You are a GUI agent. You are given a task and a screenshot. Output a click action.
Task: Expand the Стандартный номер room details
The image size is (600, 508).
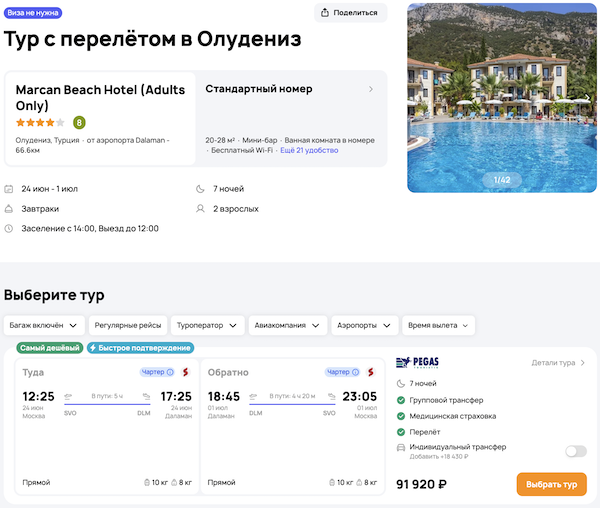coord(371,89)
